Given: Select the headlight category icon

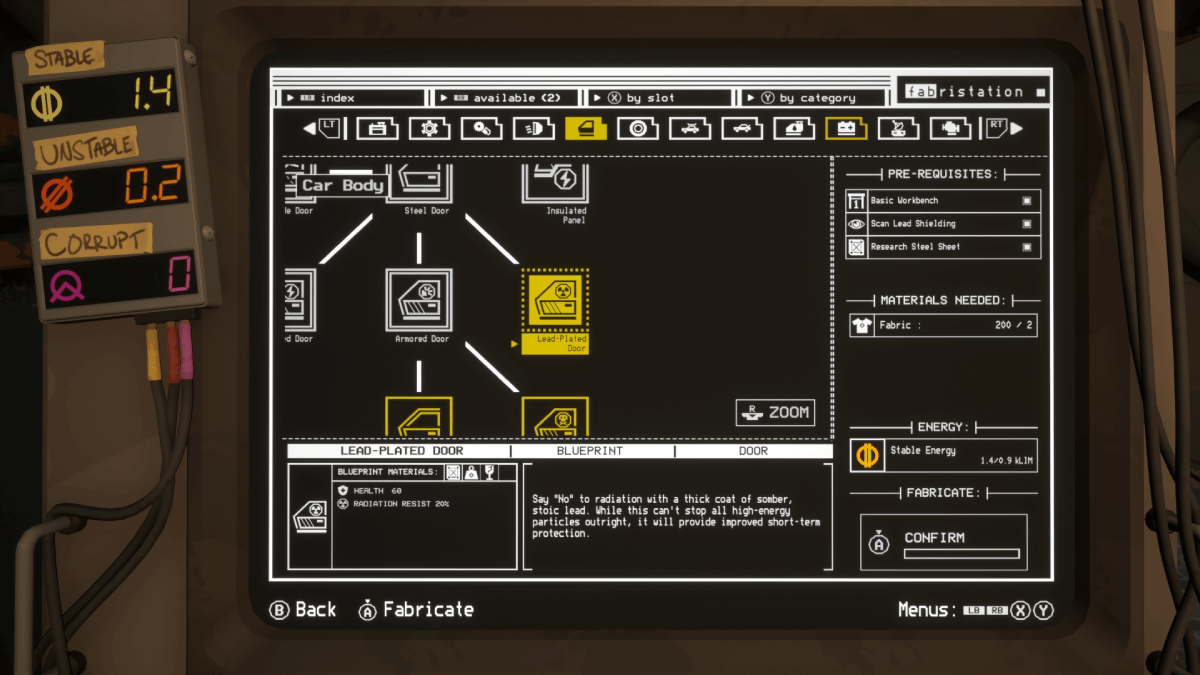Looking at the screenshot, I should click(x=533, y=128).
